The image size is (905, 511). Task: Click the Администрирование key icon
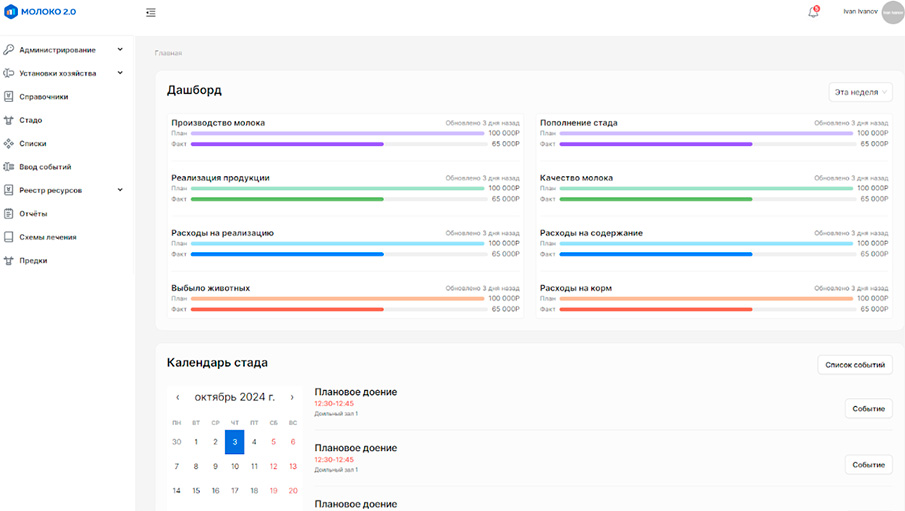pos(9,50)
